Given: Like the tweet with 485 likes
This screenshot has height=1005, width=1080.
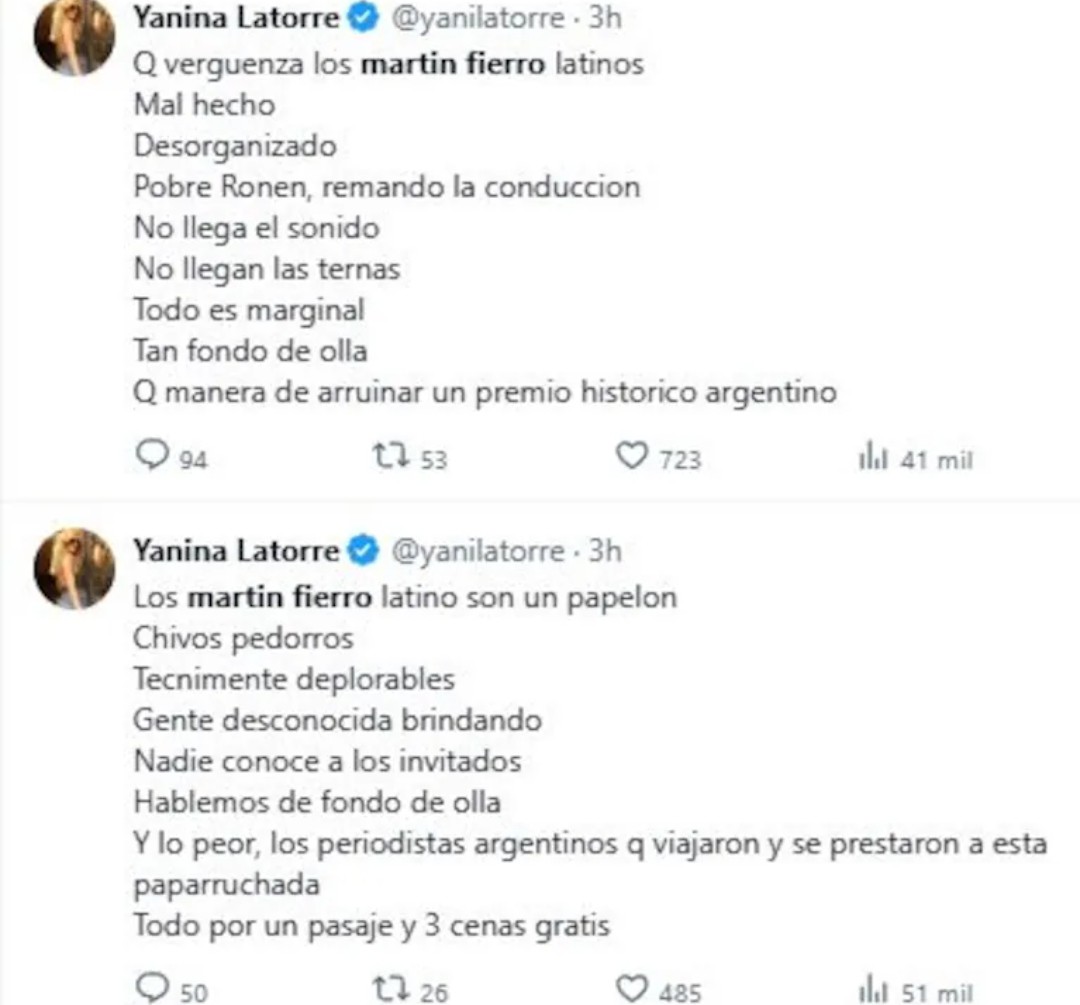Looking at the screenshot, I should pyautogui.click(x=632, y=990).
